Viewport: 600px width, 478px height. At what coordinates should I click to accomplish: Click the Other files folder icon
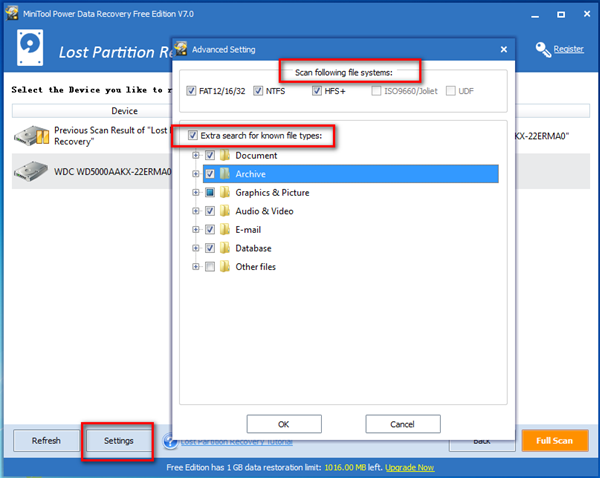[x=225, y=266]
